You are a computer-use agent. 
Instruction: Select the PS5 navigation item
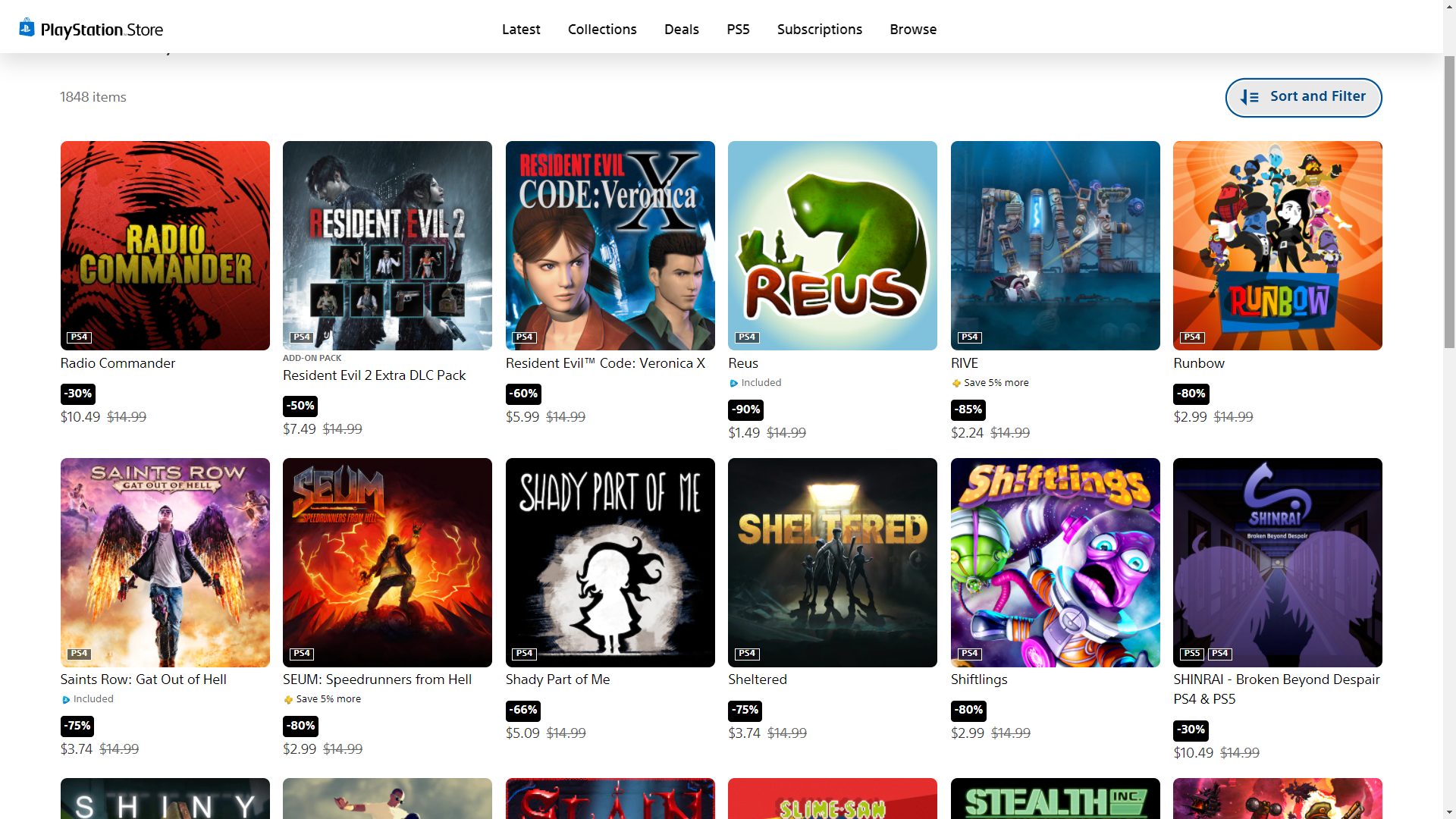tap(738, 30)
